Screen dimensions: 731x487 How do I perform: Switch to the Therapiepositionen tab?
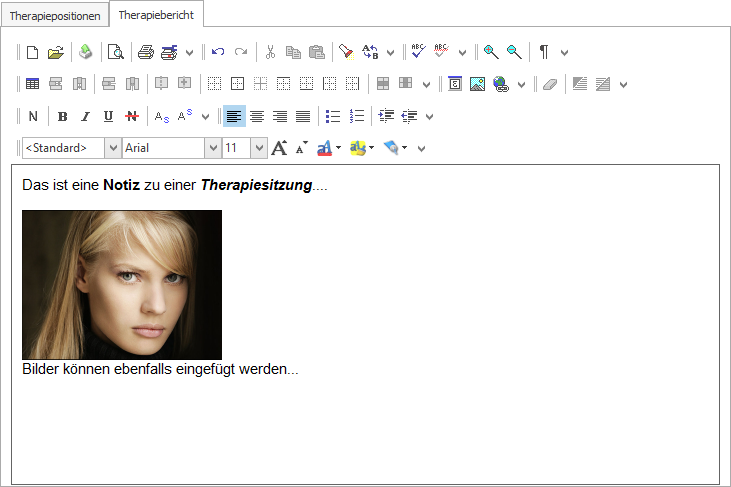pyautogui.click(x=55, y=16)
